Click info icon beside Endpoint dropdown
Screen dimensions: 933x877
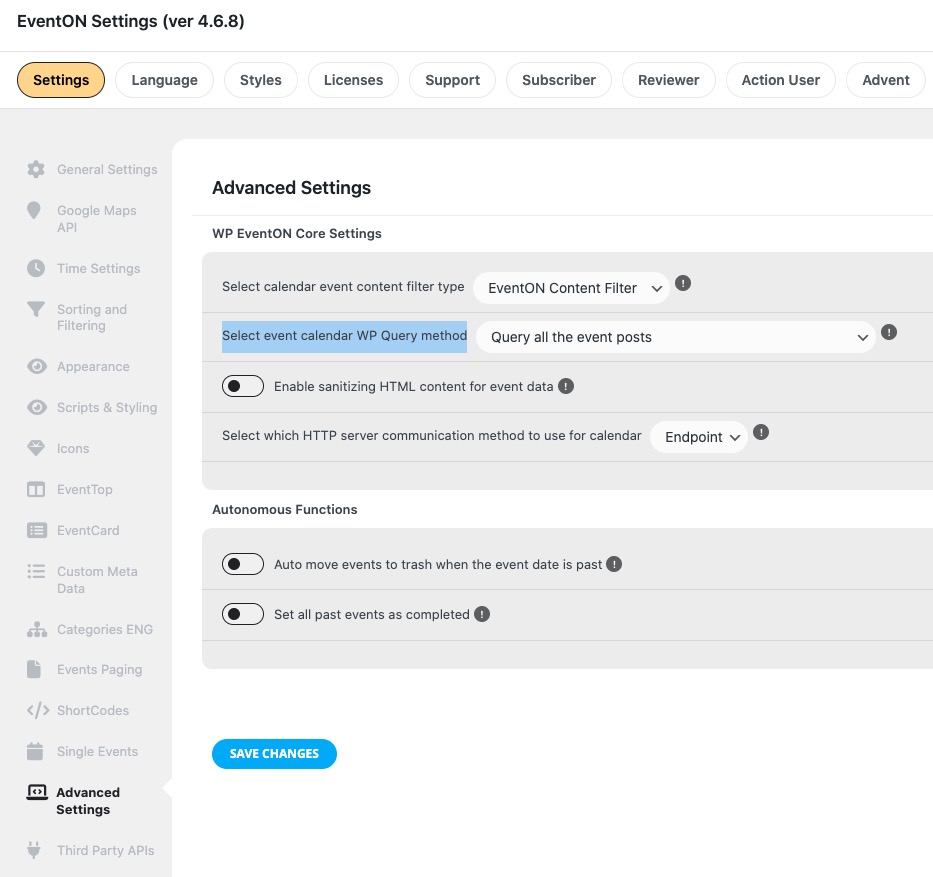761,432
